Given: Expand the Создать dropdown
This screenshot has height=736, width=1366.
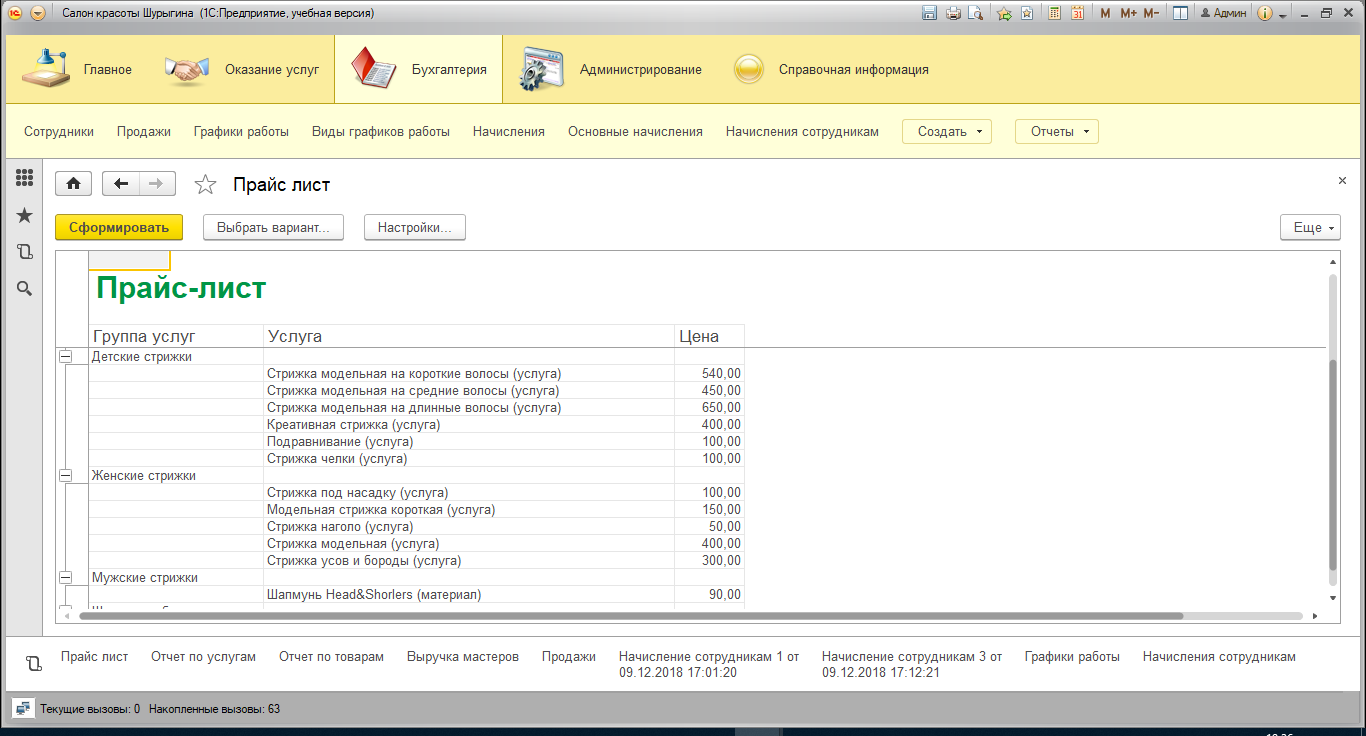Looking at the screenshot, I should pyautogui.click(x=947, y=131).
